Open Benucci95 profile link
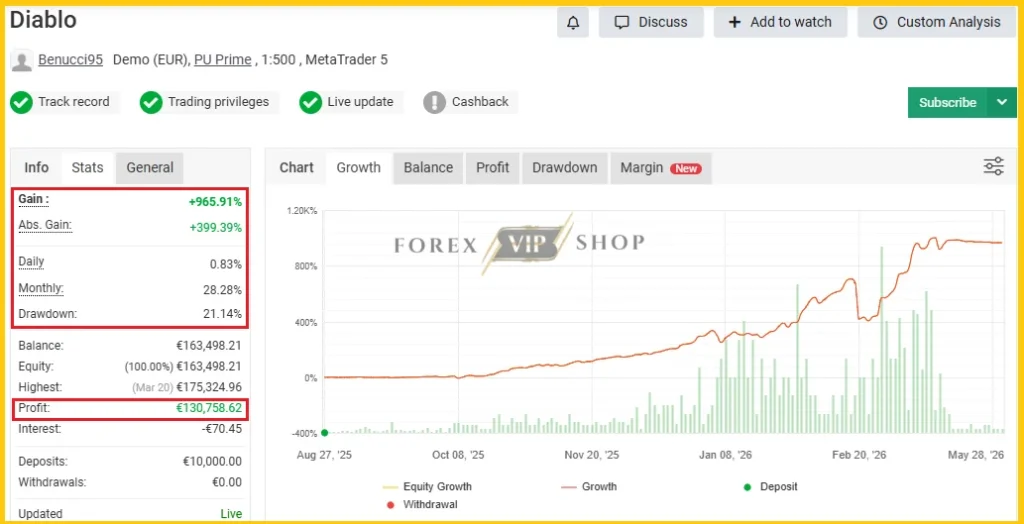 coord(71,59)
